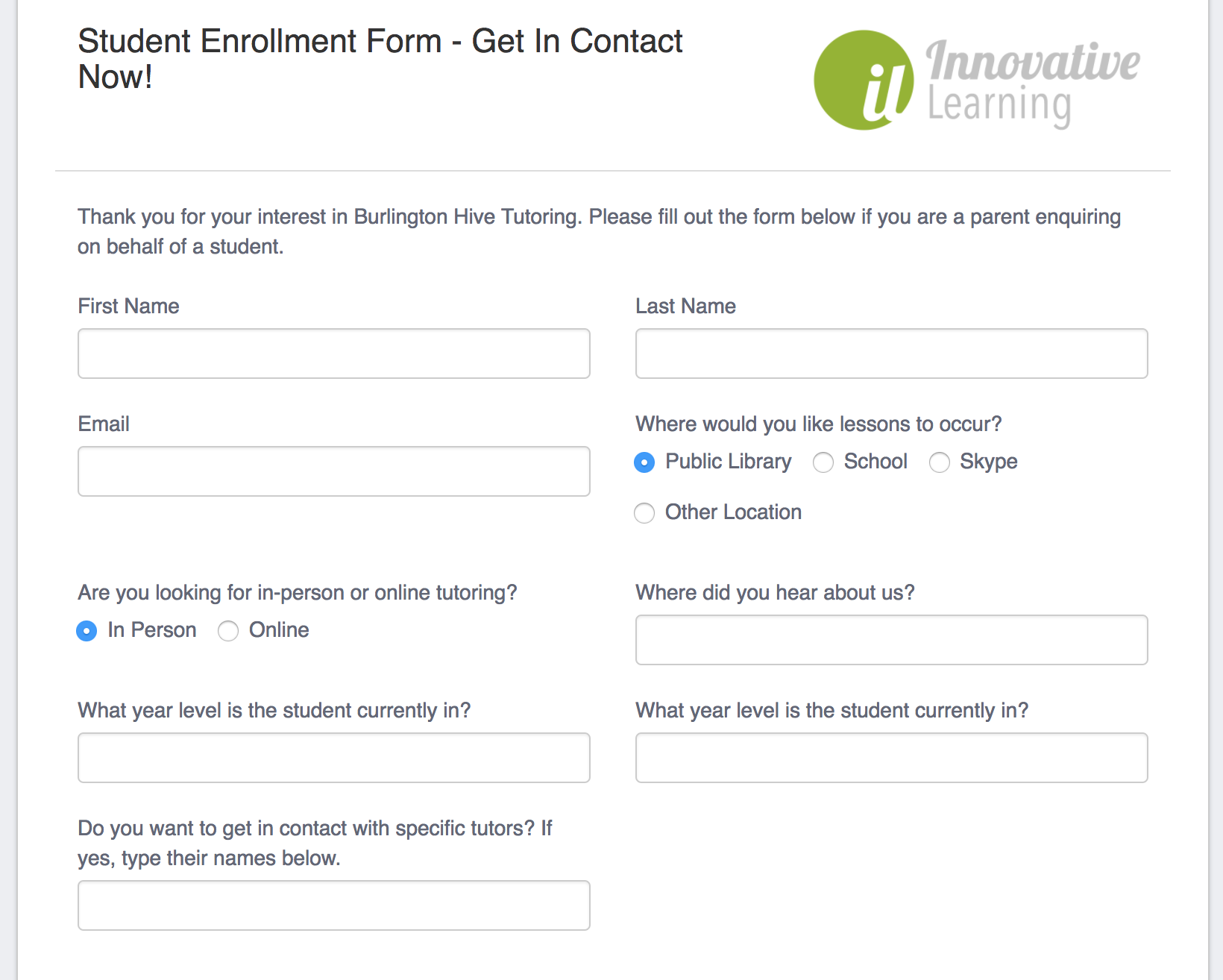Focus the Last Name input
The image size is (1223, 980).
pos(891,354)
